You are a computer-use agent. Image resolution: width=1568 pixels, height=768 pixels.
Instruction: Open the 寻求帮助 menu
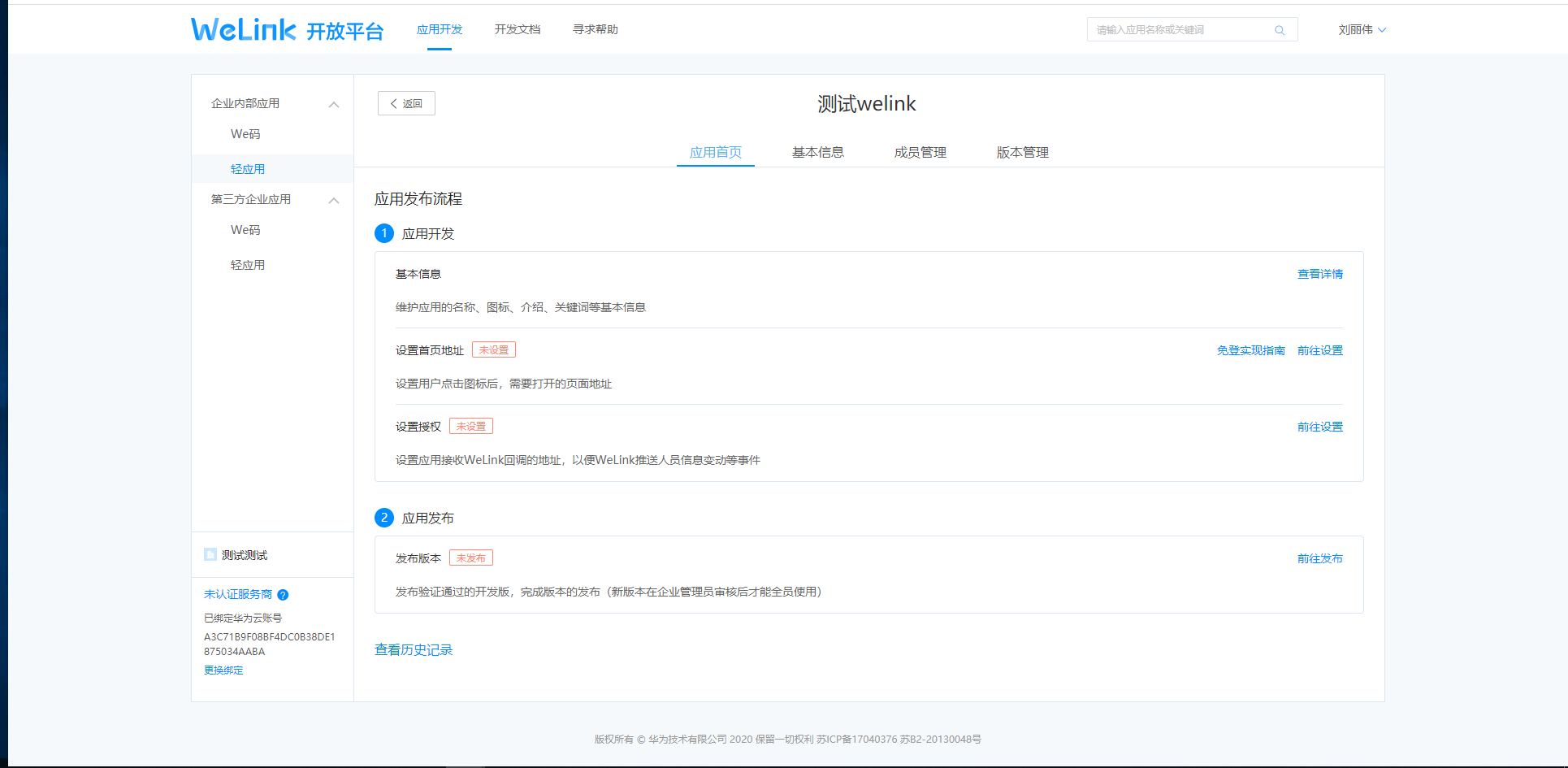(595, 30)
